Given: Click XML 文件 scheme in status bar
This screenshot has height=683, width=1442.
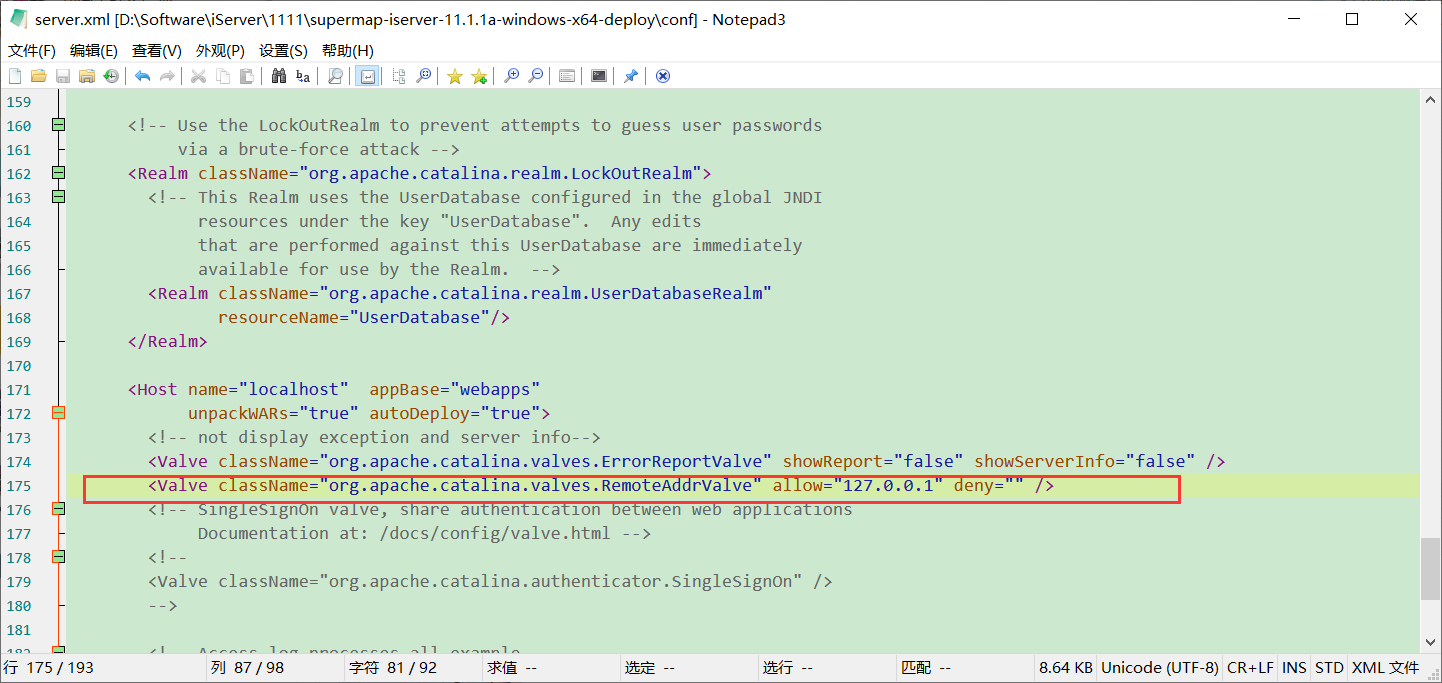Looking at the screenshot, I should coord(1385,668).
